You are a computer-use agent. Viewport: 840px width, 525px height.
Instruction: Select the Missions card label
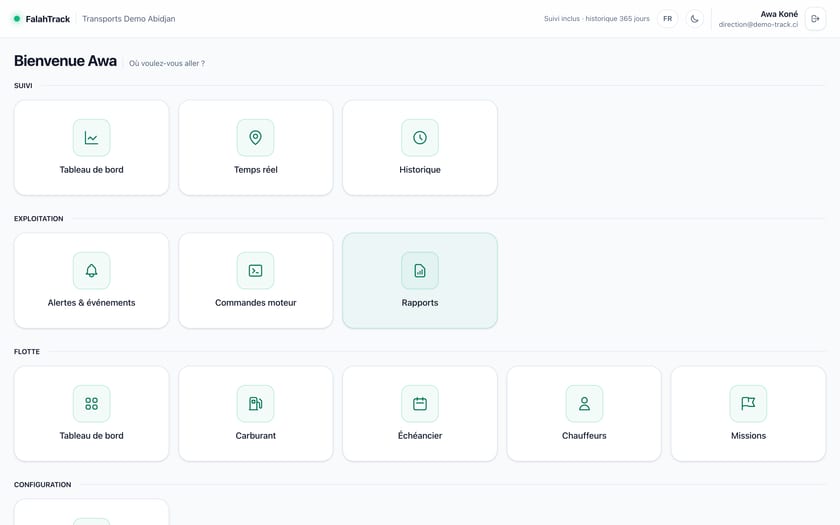tap(748, 436)
